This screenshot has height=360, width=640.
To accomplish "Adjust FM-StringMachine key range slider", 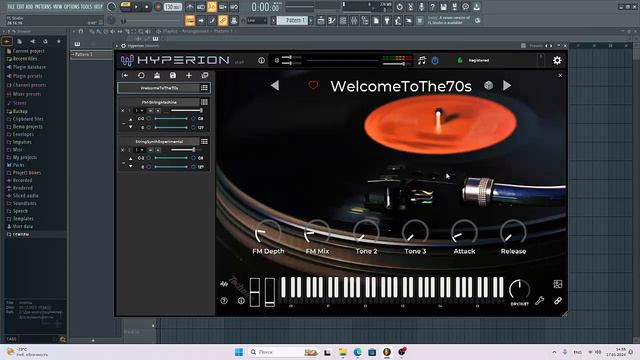I will (x=171, y=119).
